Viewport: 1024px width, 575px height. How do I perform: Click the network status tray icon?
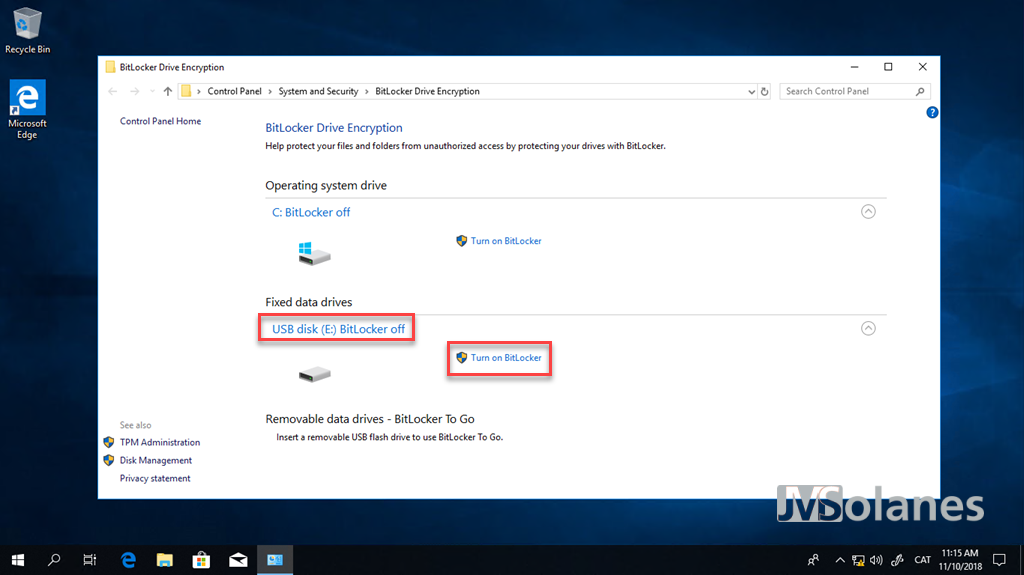(x=858, y=560)
